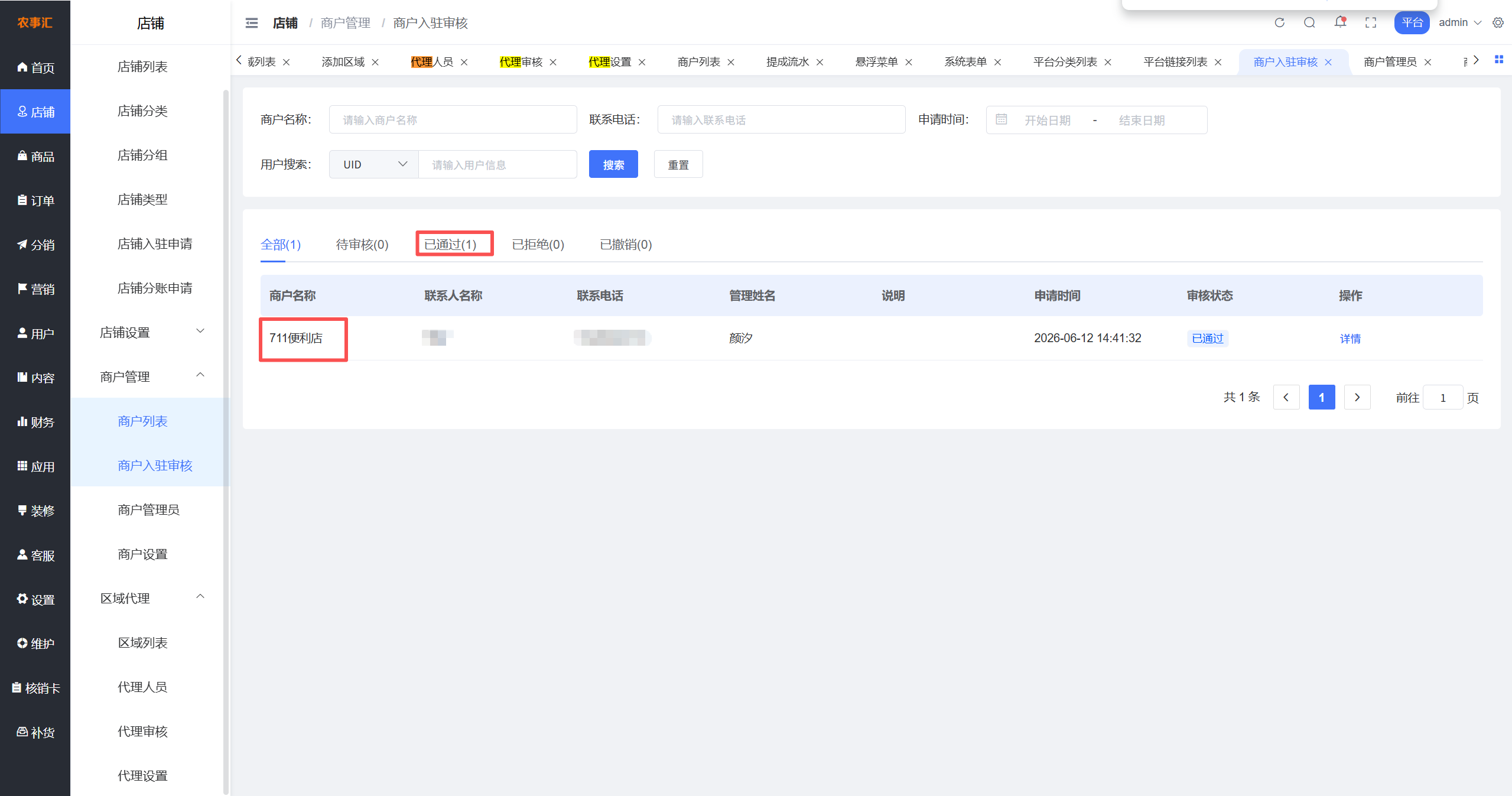Switch to the 已通过(1) tab
Viewport: 1512px width, 796px height.
pyautogui.click(x=450, y=245)
